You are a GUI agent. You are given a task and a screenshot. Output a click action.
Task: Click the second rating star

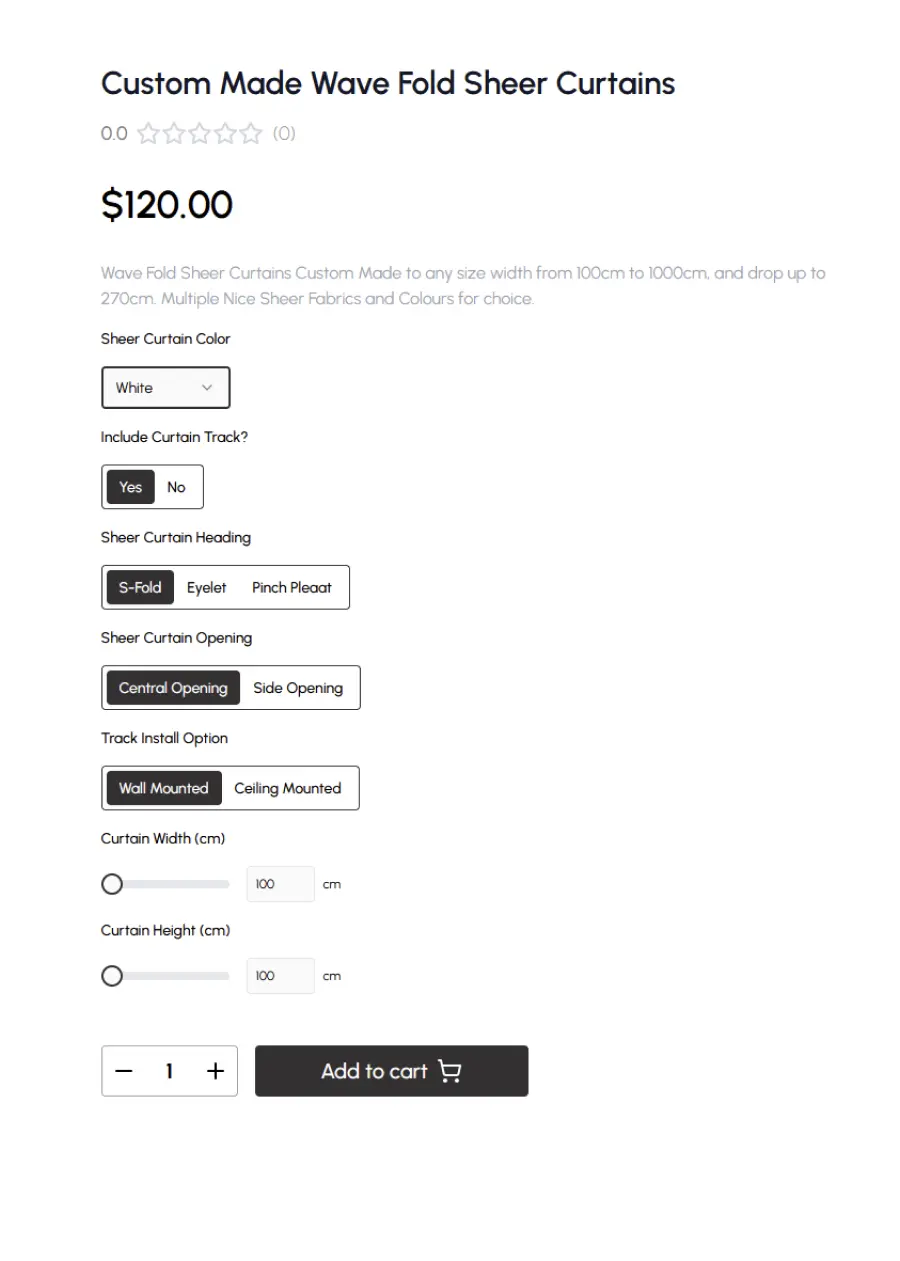coord(174,133)
